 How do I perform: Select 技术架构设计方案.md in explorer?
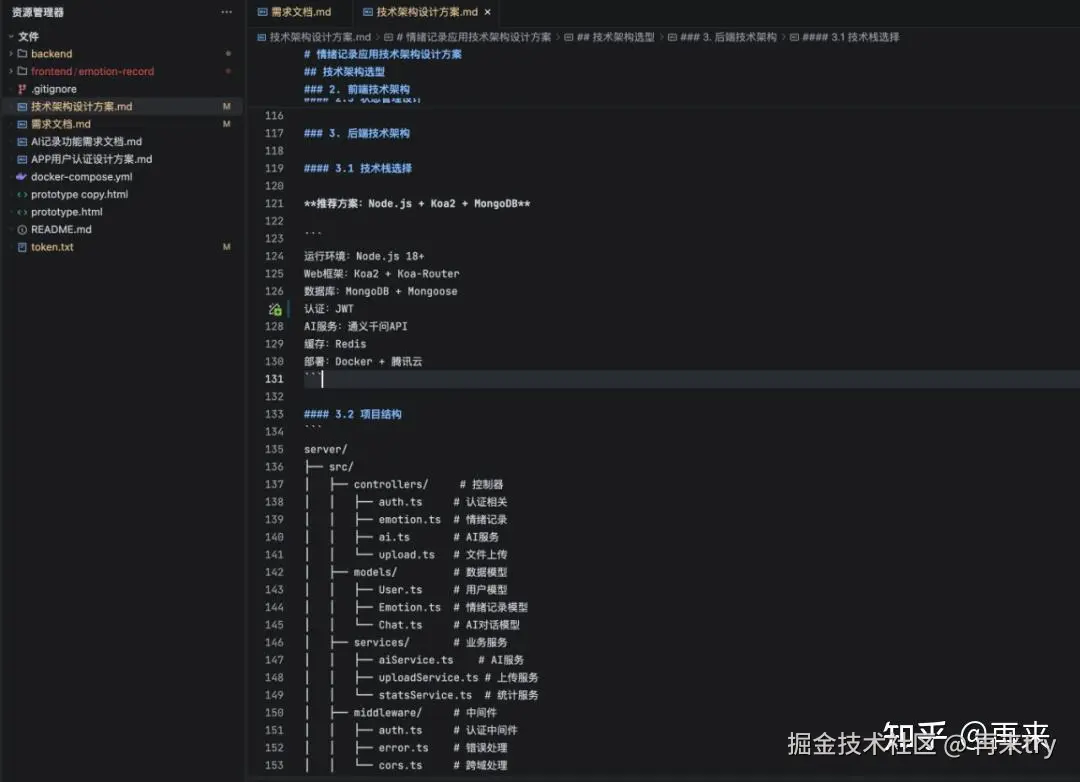pos(81,106)
